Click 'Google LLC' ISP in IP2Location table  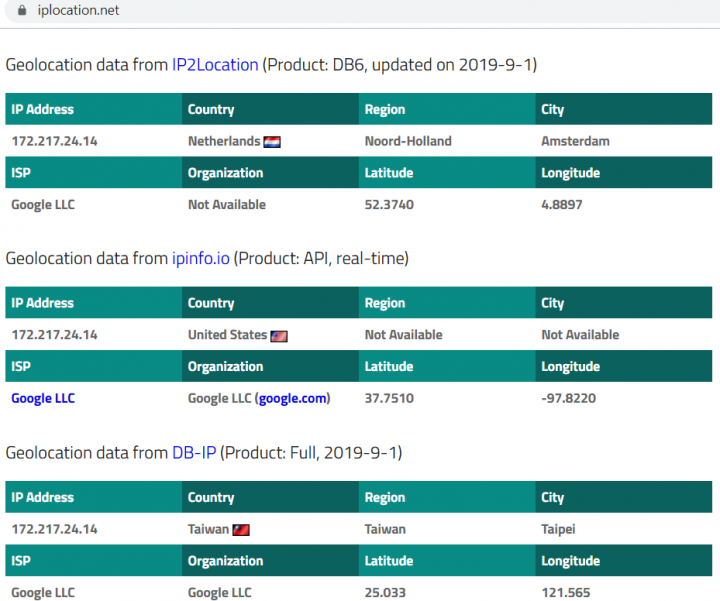pyautogui.click(x=43, y=204)
